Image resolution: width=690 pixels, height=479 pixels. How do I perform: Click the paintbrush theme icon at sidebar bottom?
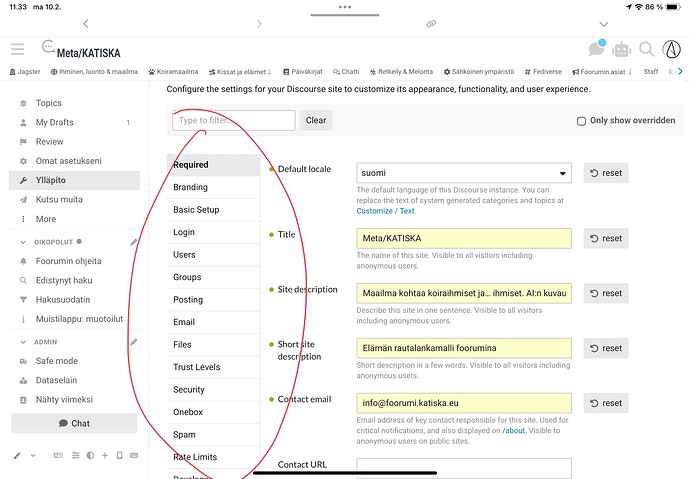tap(17, 456)
